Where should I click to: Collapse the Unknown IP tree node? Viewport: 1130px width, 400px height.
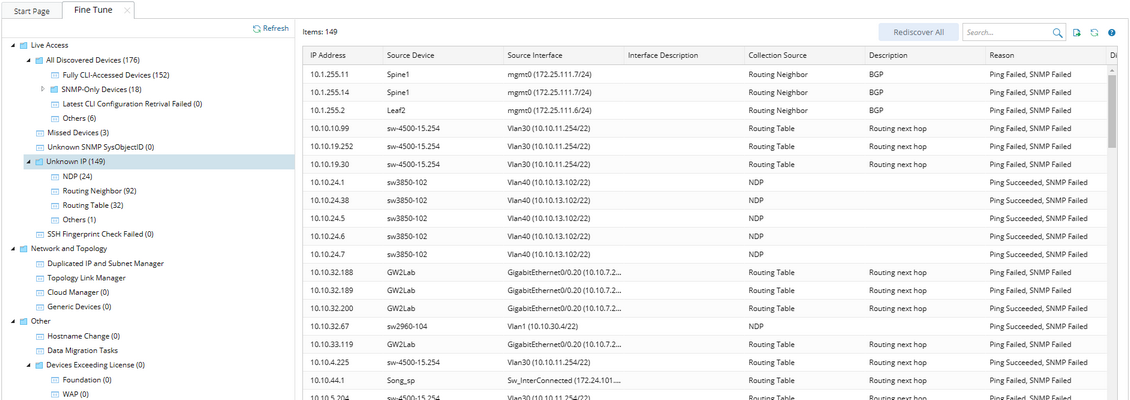[28, 161]
